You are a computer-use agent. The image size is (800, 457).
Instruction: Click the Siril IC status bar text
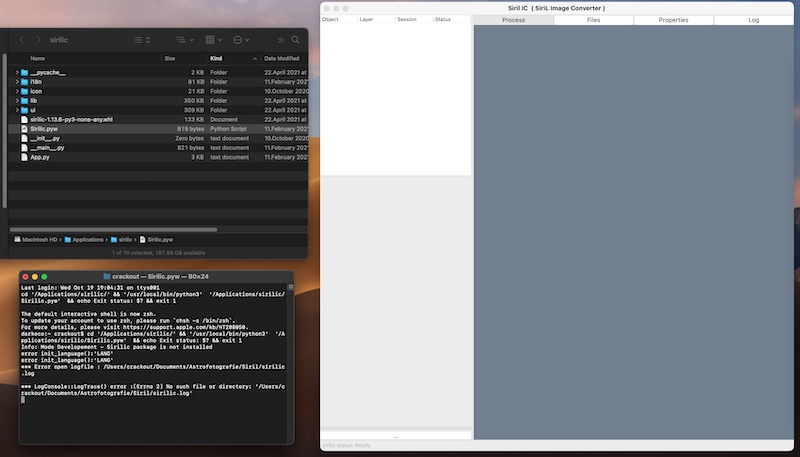pos(346,445)
